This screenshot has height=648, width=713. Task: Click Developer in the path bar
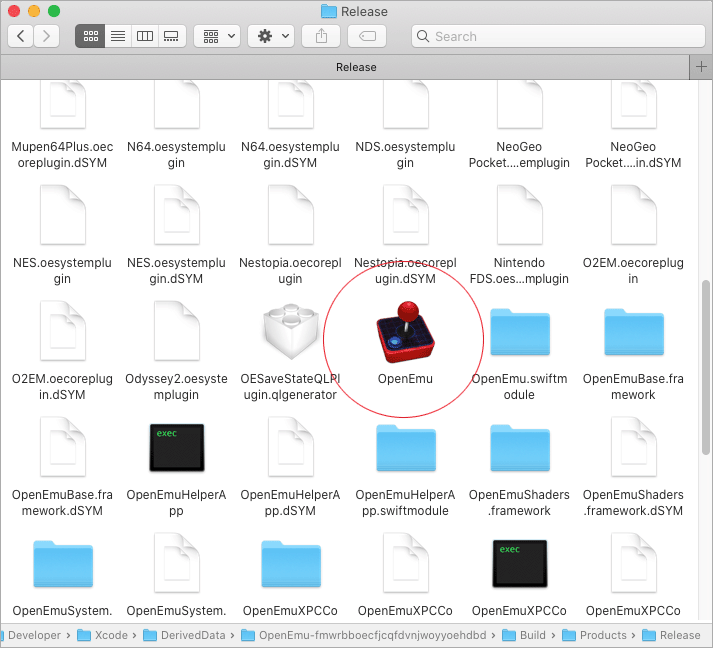point(34,635)
